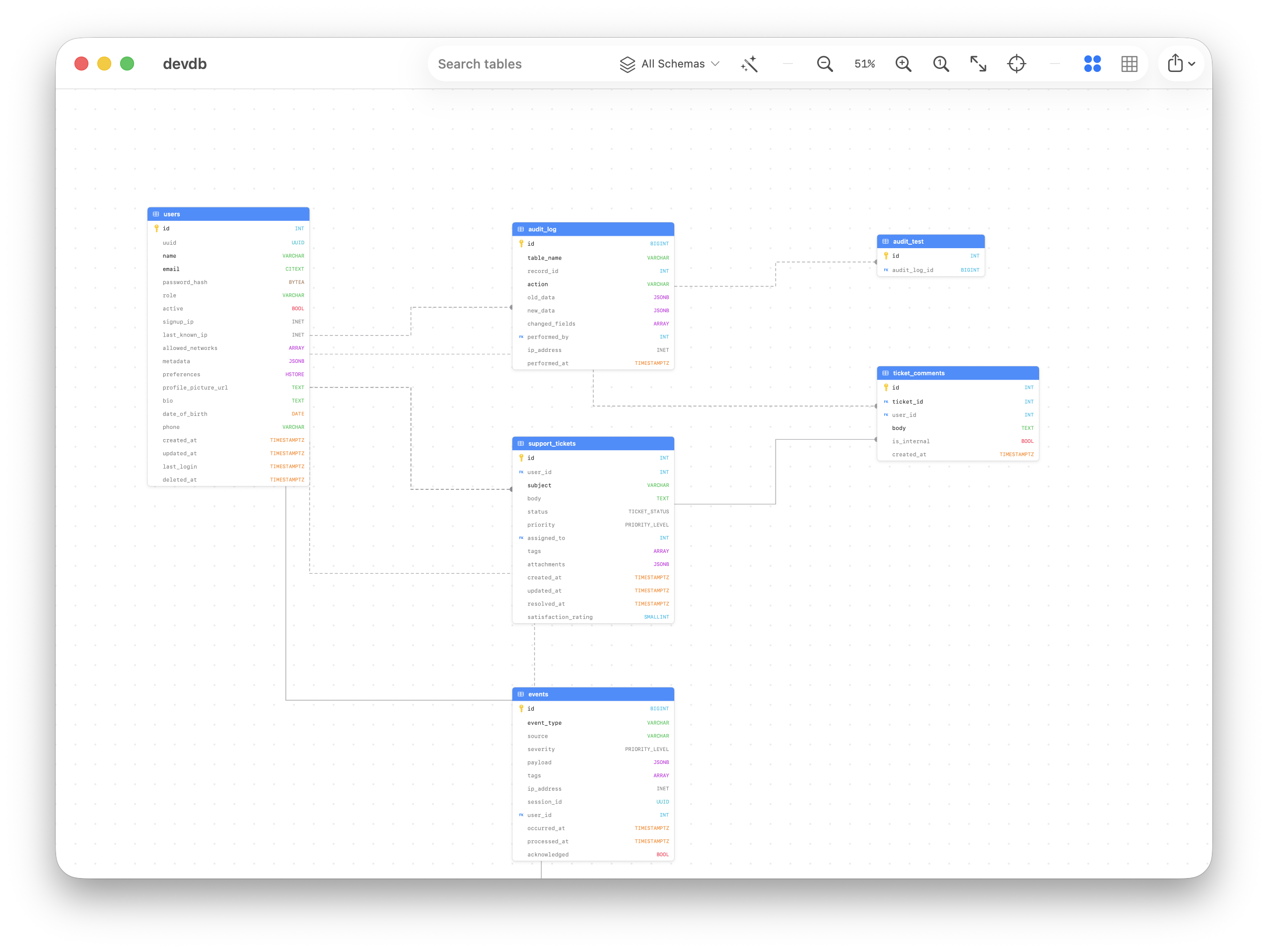Image resolution: width=1268 pixels, height=952 pixels.
Task: Select the users table header
Action: [x=228, y=214]
